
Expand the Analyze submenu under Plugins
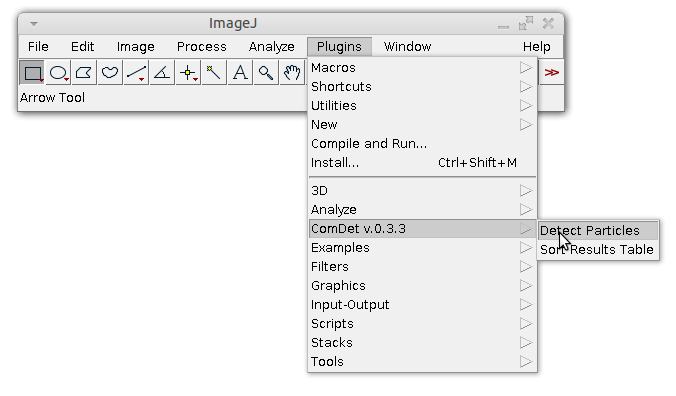pos(422,209)
